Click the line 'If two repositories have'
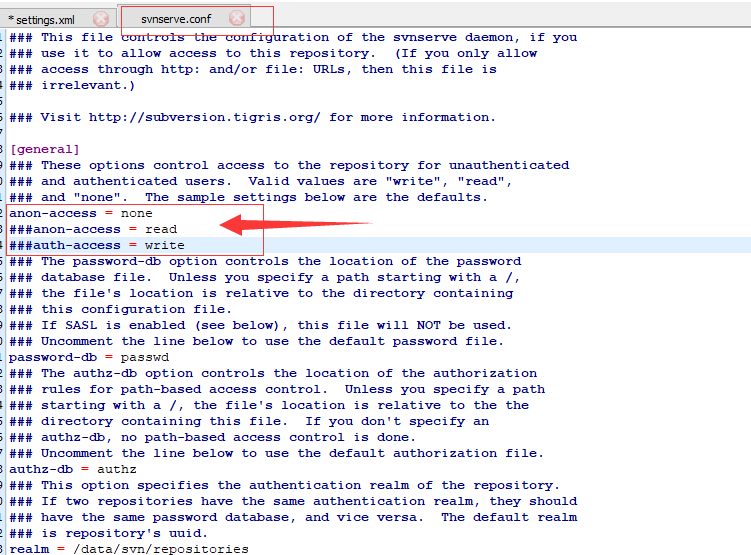The image size is (751, 555). click(x=293, y=501)
